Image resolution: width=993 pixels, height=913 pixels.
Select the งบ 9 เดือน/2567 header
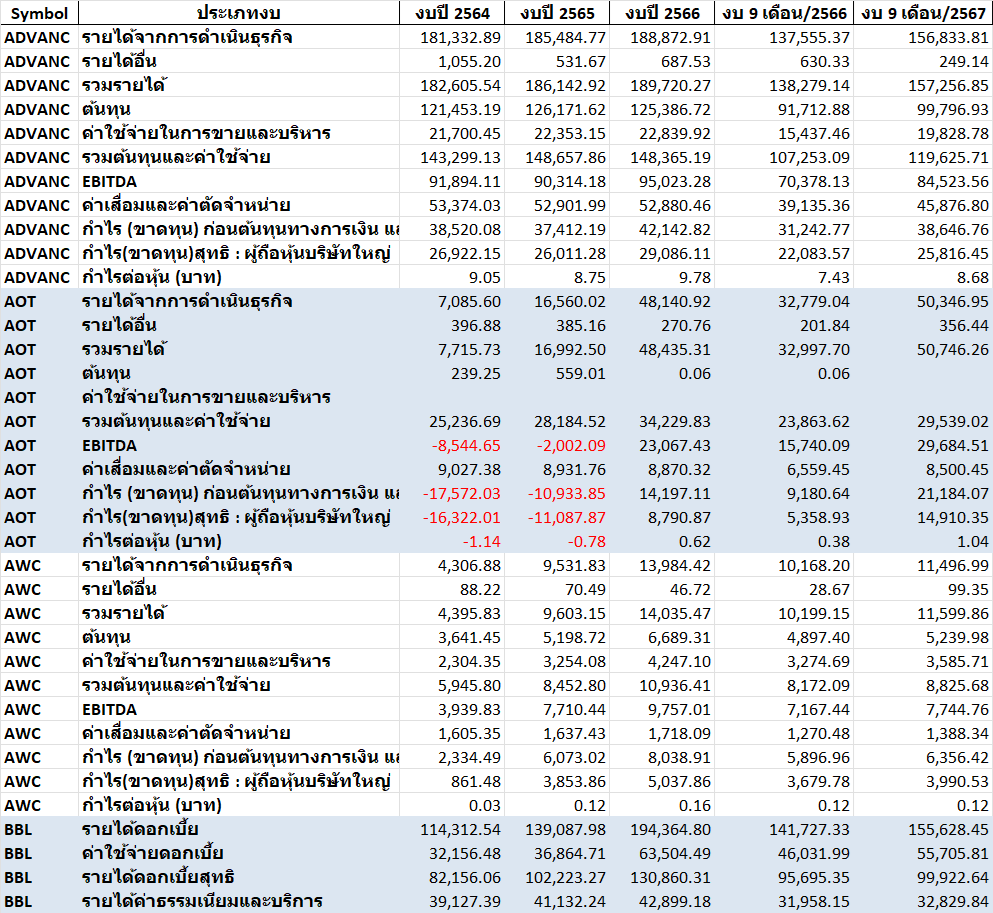(923, 13)
